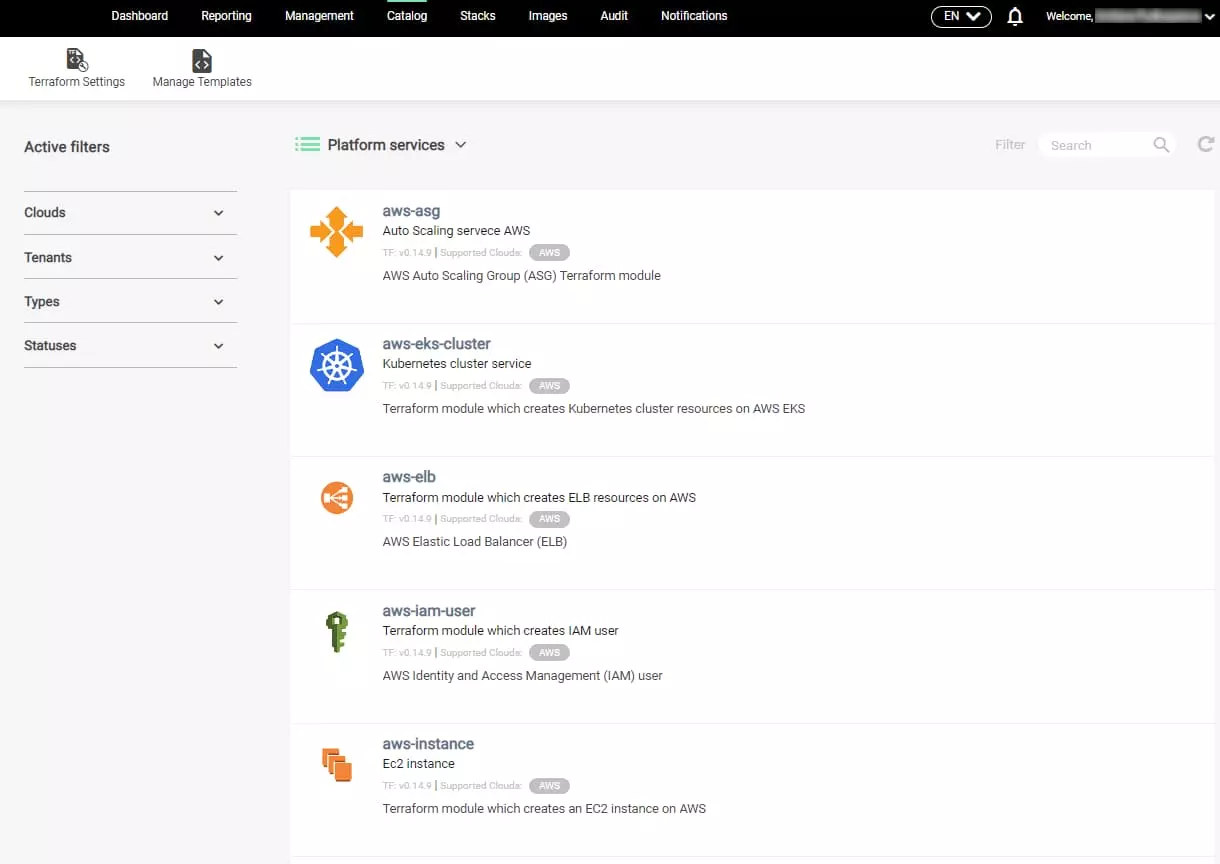Open the aws-eks-cluster service title link
This screenshot has width=1220, height=864.
(x=436, y=344)
